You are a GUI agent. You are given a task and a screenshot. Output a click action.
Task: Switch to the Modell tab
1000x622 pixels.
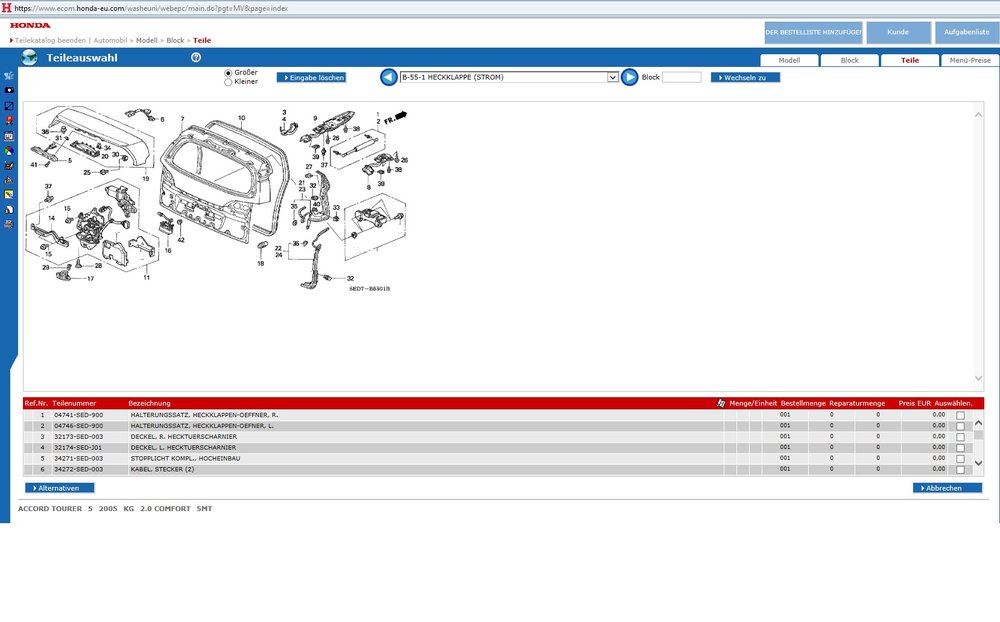click(x=789, y=60)
